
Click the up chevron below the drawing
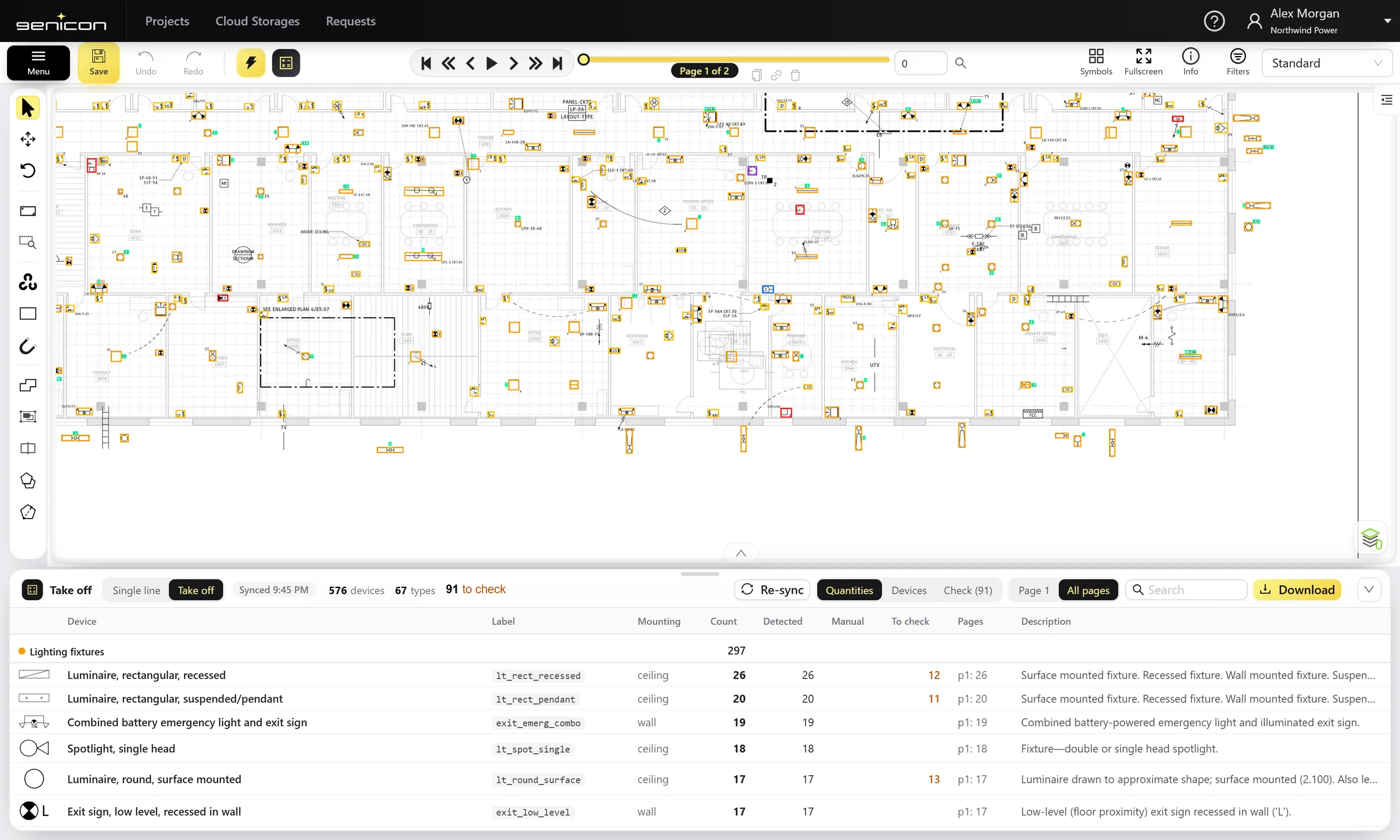tap(741, 553)
